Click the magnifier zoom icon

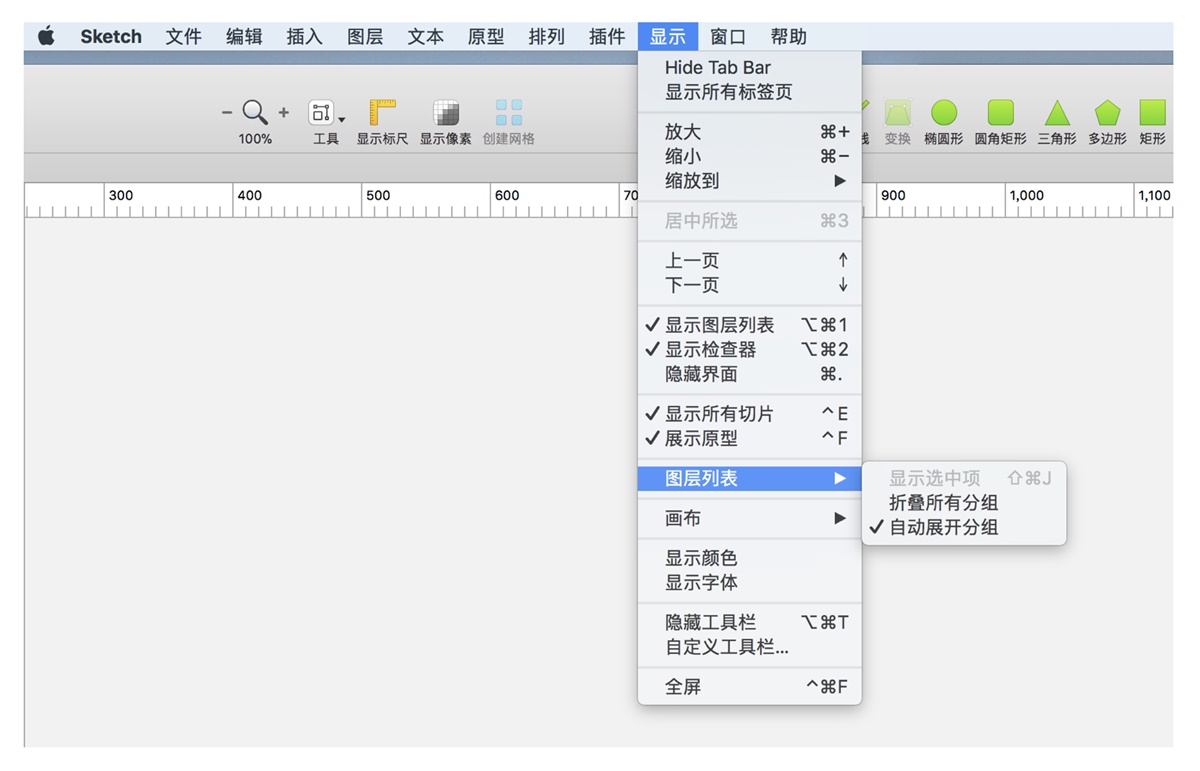coord(255,112)
